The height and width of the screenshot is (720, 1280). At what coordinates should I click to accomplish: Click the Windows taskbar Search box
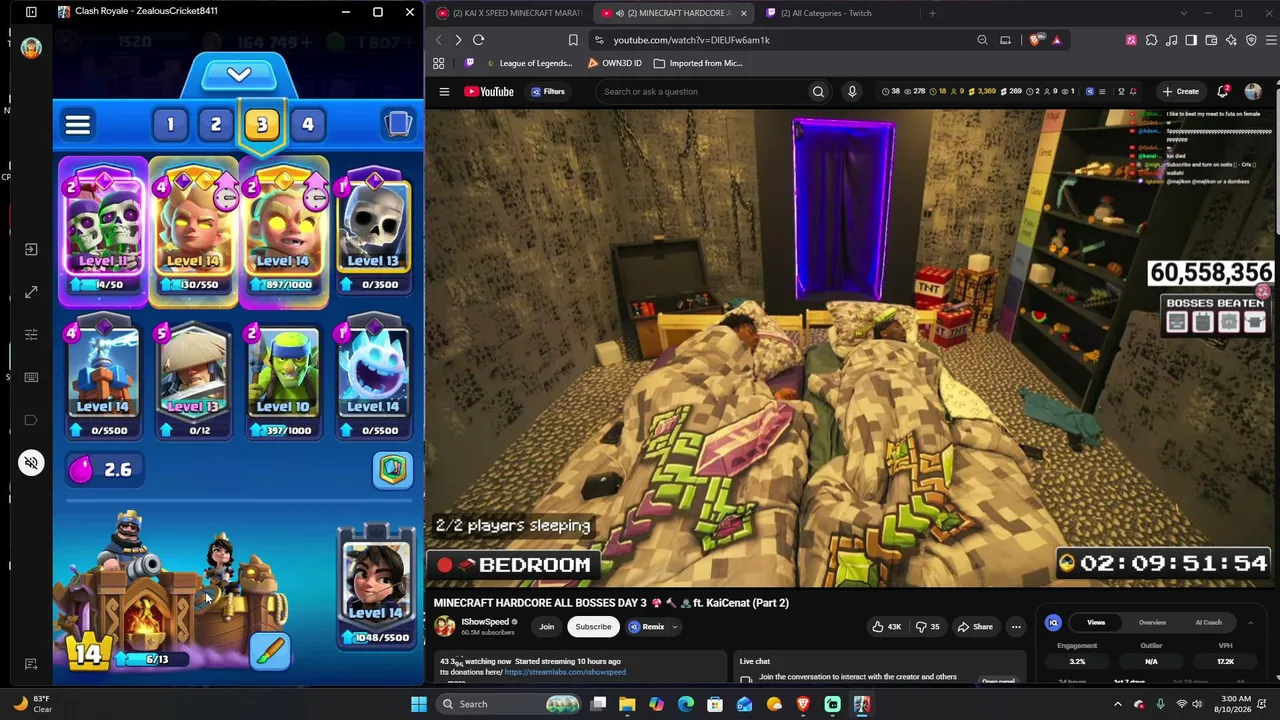pos(510,704)
